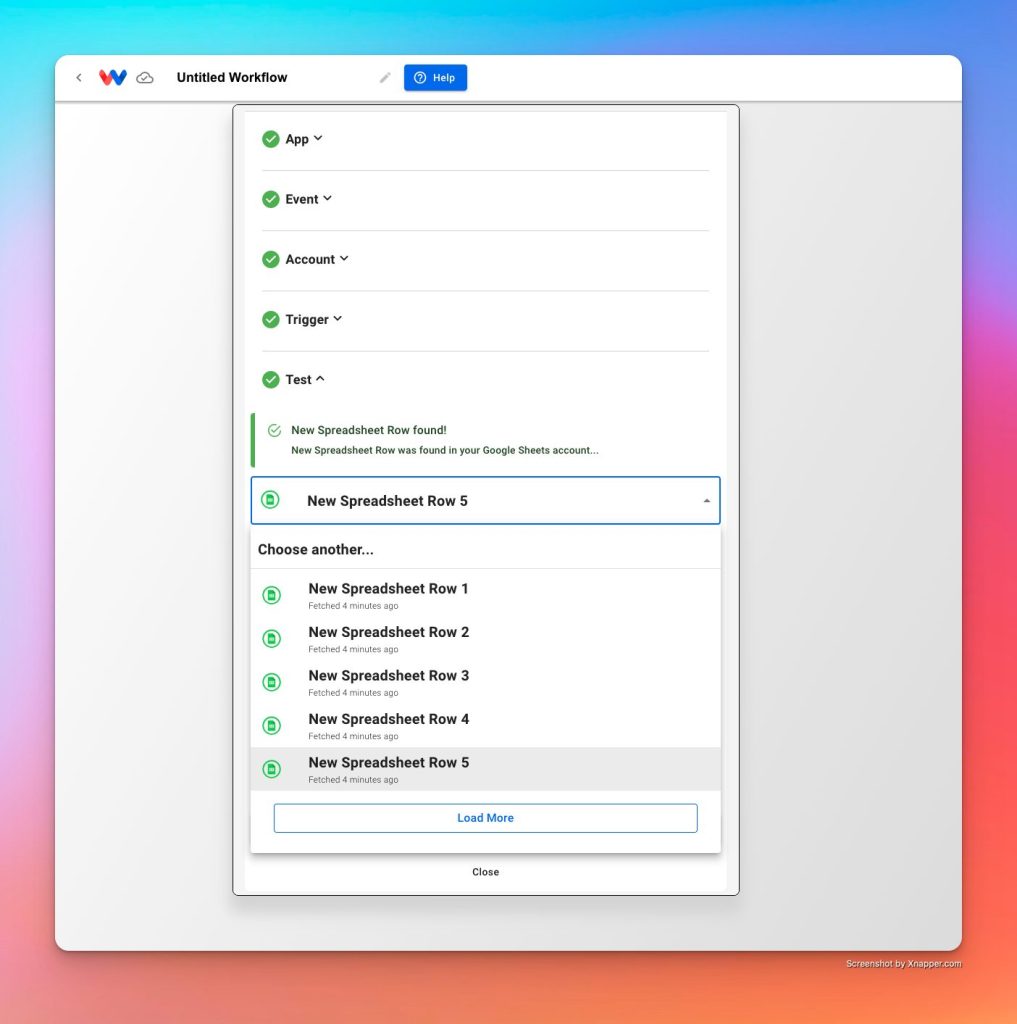The image size is (1017, 1024).
Task: Edit workflow name with pencil icon
Action: (385, 78)
